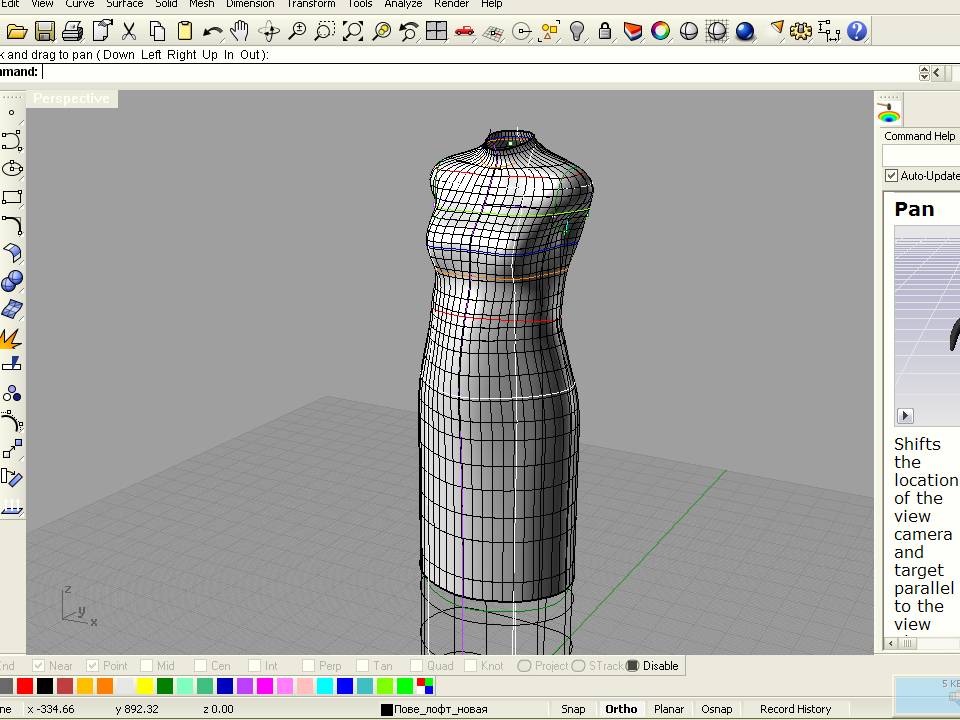Viewport: 960px width, 720px height.
Task: Open Options with the gear icon
Action: click(800, 32)
